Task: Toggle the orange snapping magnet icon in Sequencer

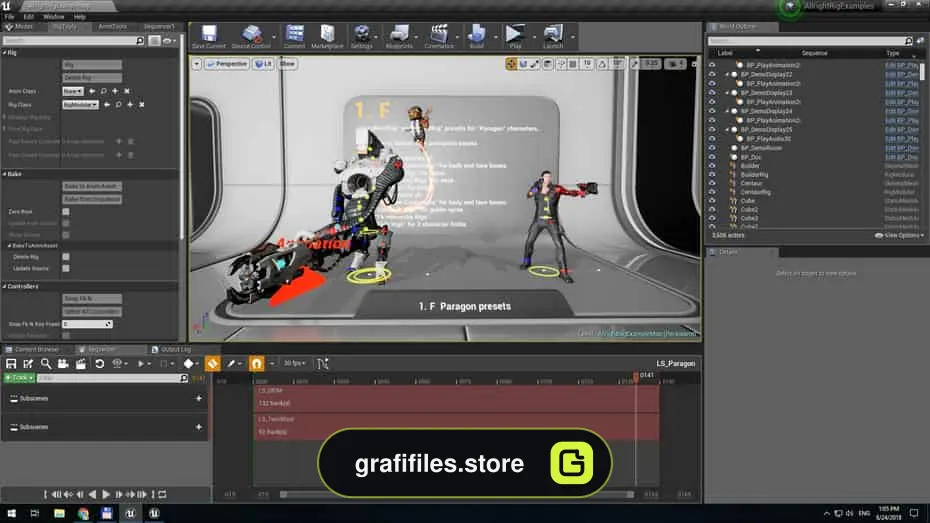Action: coord(256,363)
